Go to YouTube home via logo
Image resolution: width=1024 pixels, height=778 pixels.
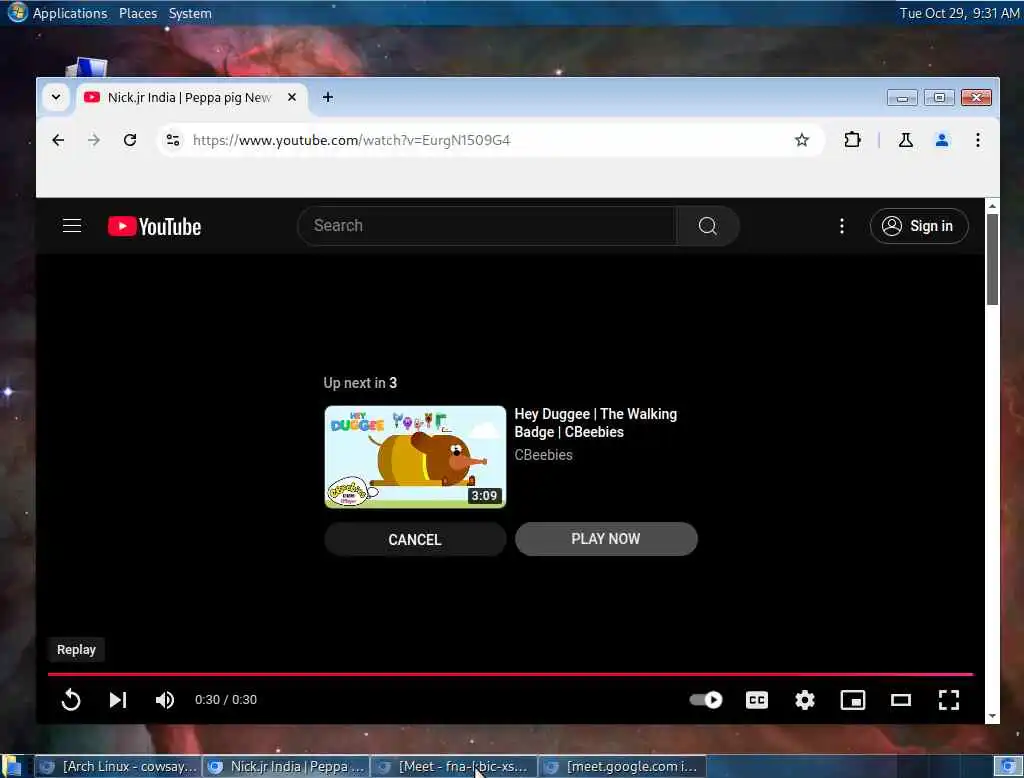[x=154, y=226]
